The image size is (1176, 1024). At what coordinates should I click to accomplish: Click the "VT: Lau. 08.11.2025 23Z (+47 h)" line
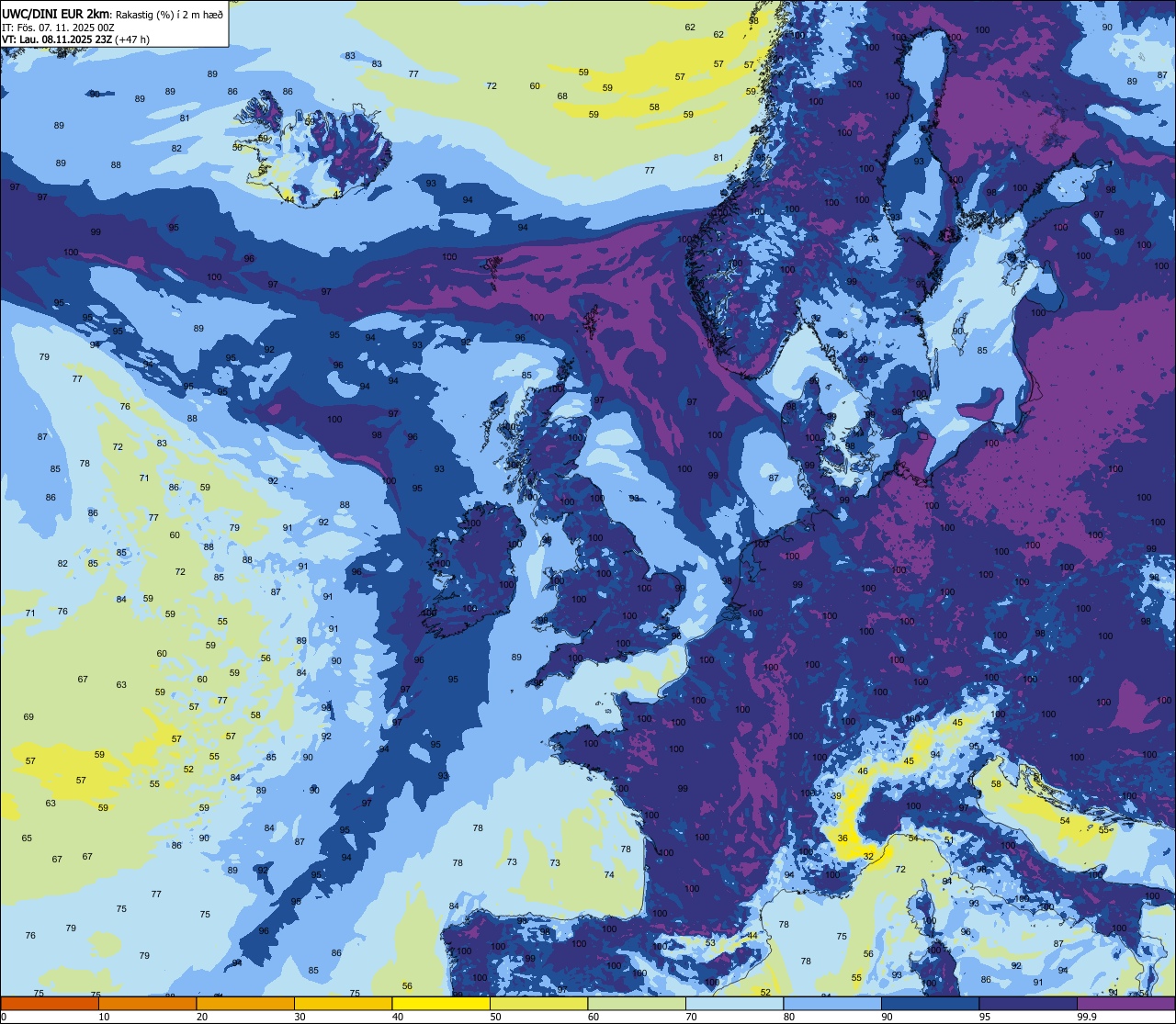coord(75,39)
